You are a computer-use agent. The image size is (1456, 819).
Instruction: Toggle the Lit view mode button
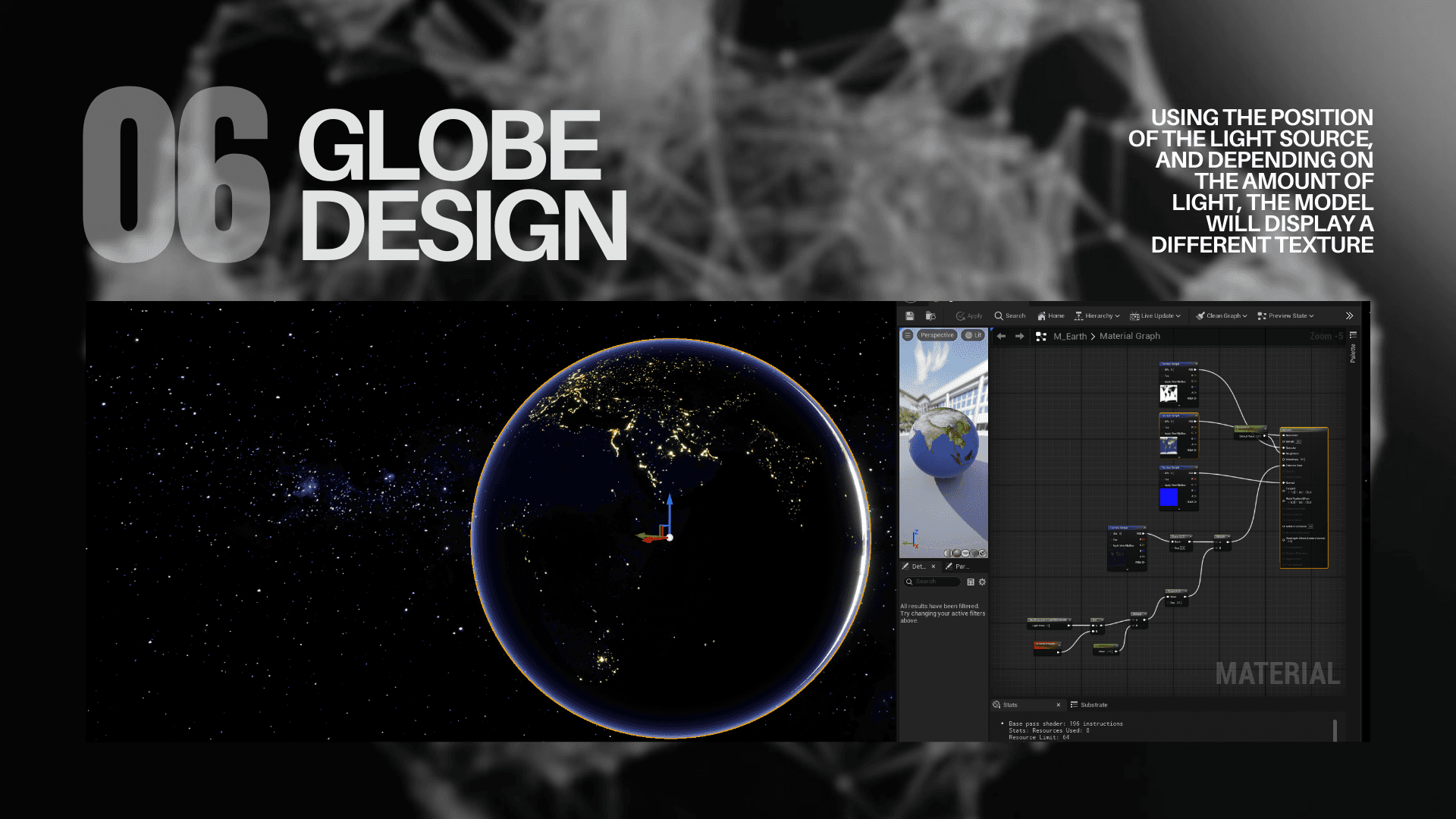tap(973, 334)
